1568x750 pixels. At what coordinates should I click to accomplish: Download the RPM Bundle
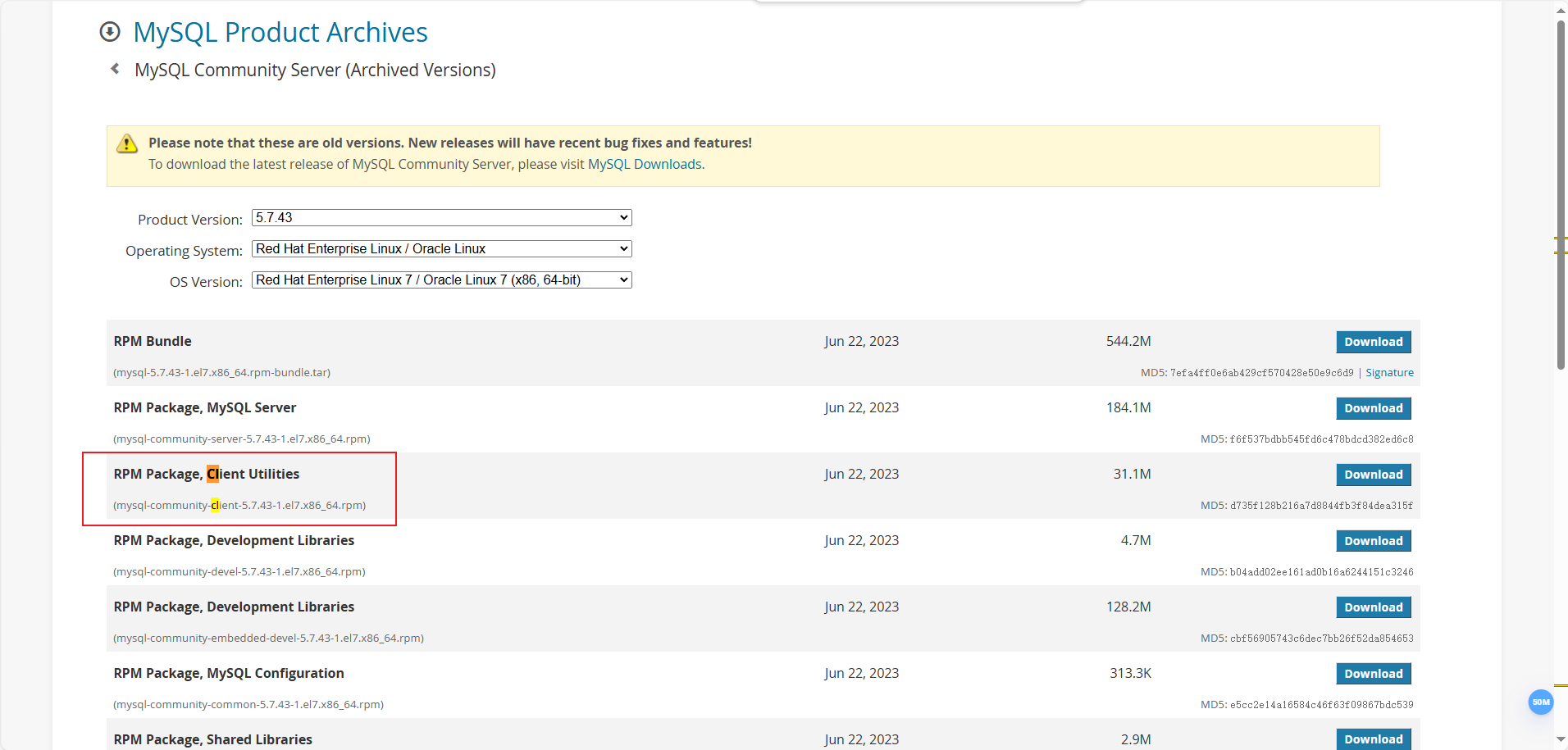[1373, 342]
